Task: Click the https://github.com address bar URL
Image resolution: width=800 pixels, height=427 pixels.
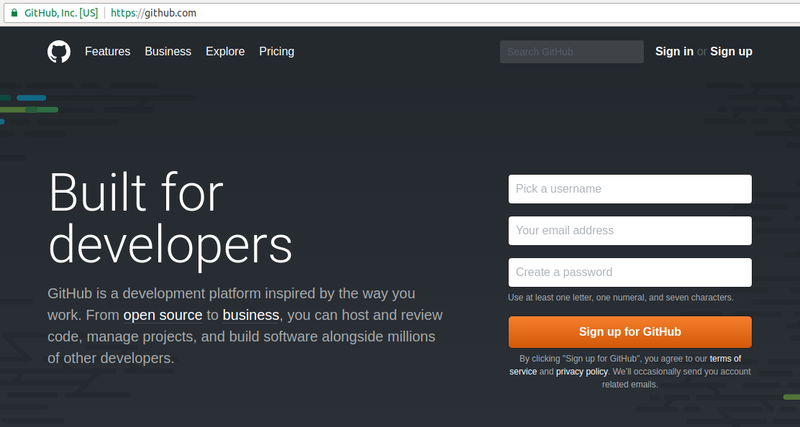Action: click(x=153, y=13)
